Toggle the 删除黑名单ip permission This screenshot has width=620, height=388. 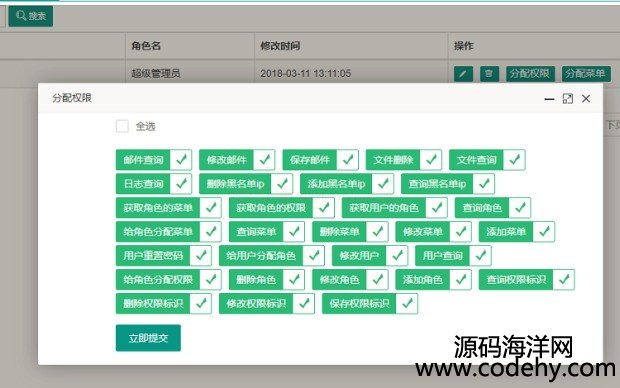(x=246, y=184)
